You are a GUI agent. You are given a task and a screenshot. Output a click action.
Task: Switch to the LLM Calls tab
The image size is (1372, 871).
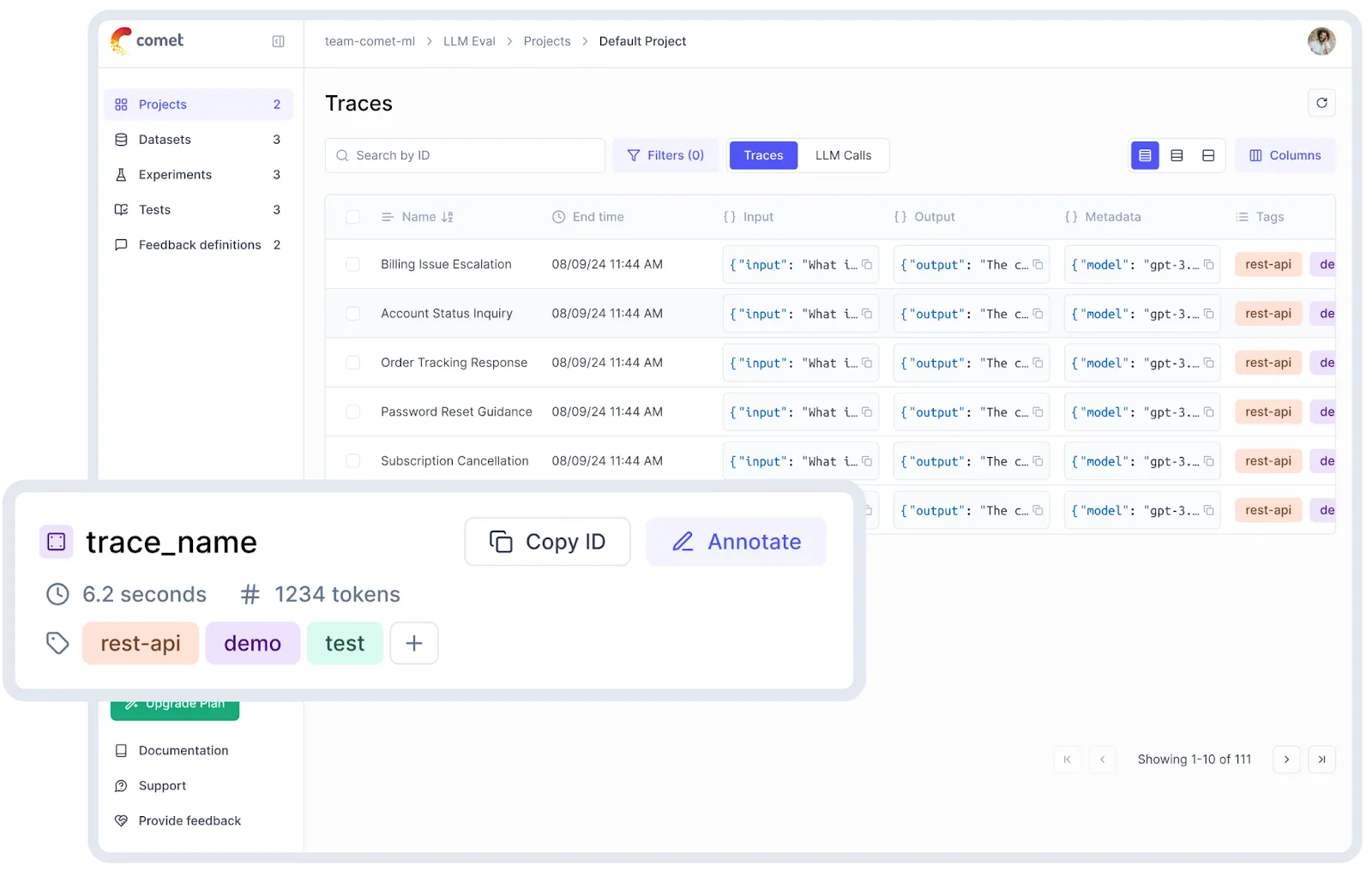843,155
